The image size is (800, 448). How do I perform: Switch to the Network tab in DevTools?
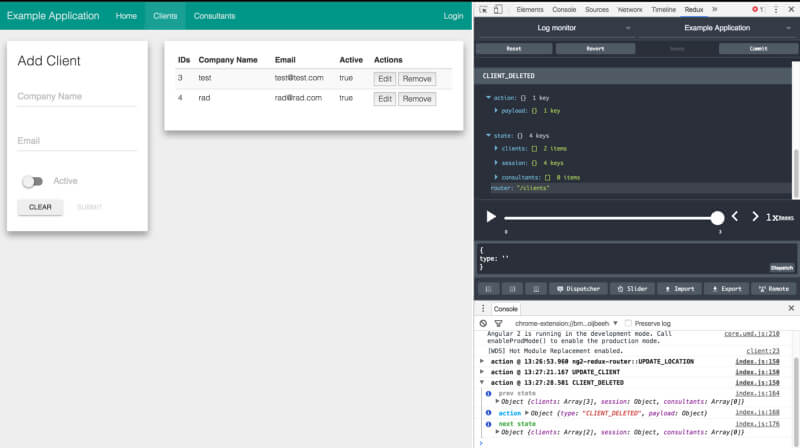(630, 9)
